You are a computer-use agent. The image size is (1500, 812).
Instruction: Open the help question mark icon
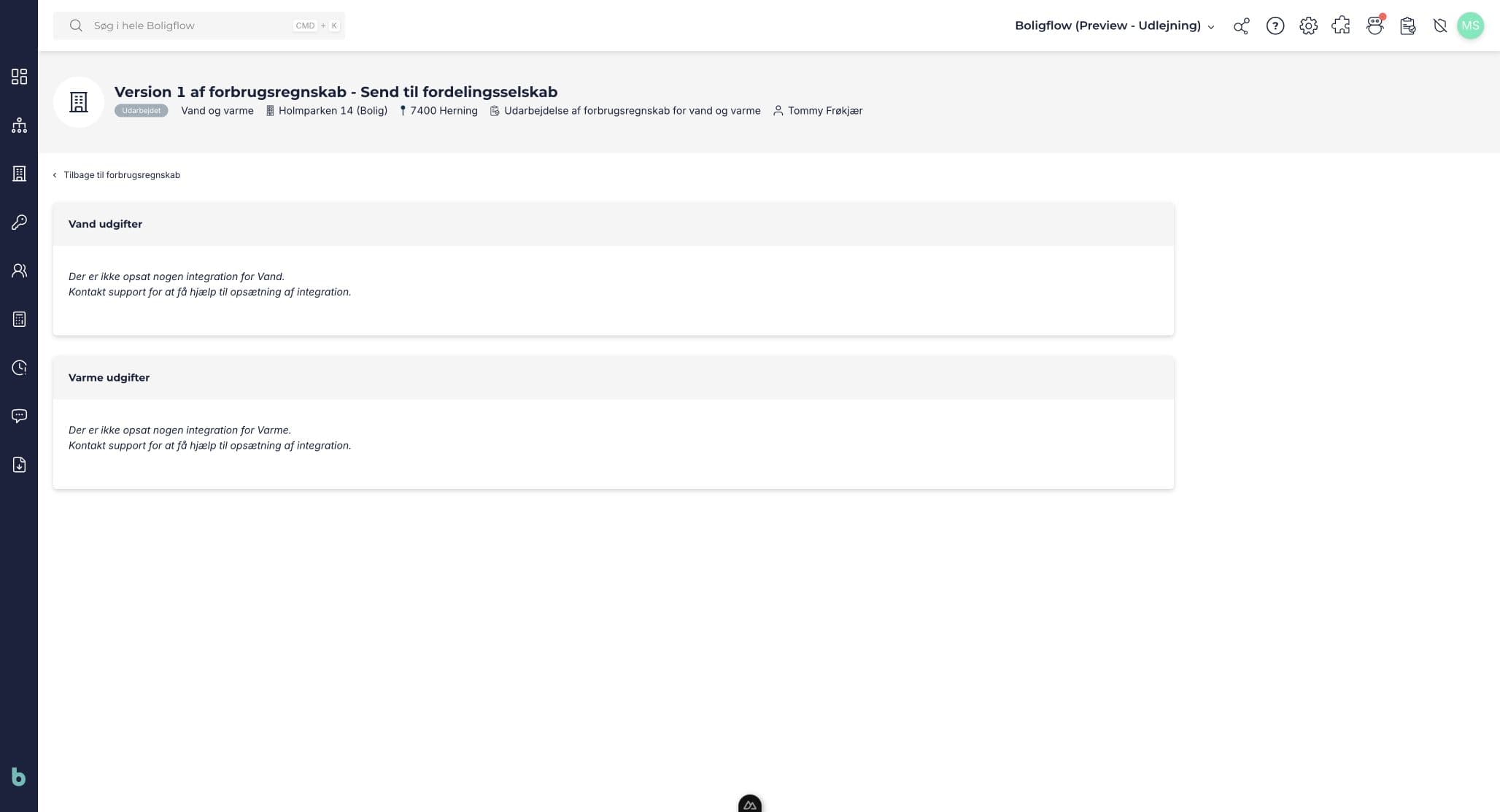pos(1275,26)
